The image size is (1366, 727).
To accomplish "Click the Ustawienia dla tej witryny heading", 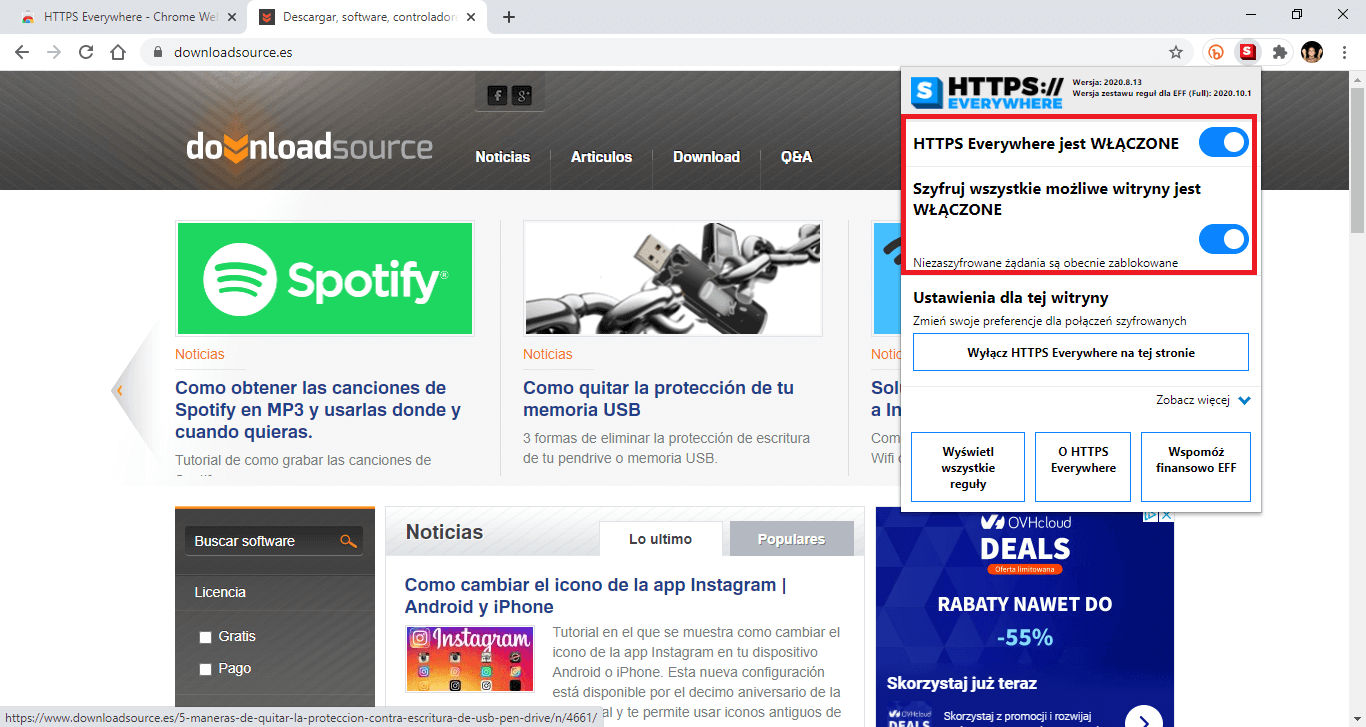I will coord(1011,297).
